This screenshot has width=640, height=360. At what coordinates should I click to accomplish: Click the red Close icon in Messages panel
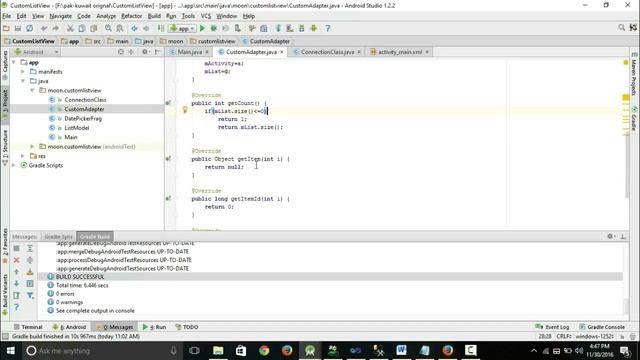16,260
